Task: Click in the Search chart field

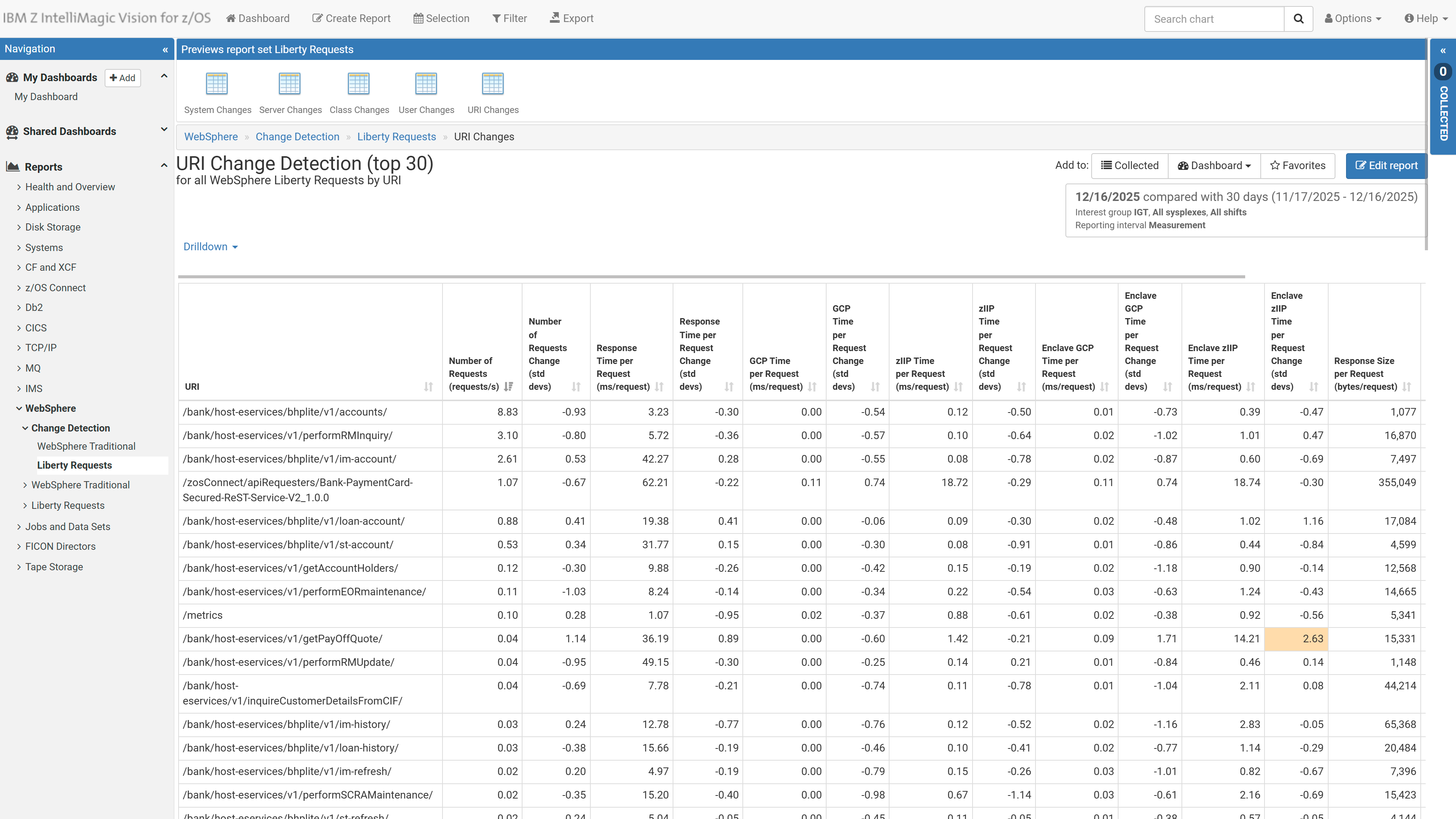Action: point(1214,19)
